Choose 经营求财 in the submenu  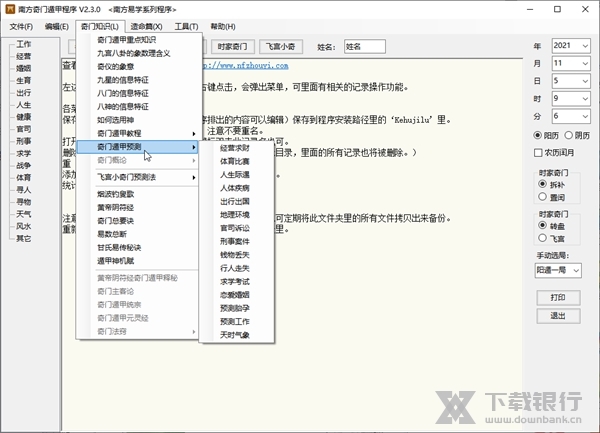237,148
